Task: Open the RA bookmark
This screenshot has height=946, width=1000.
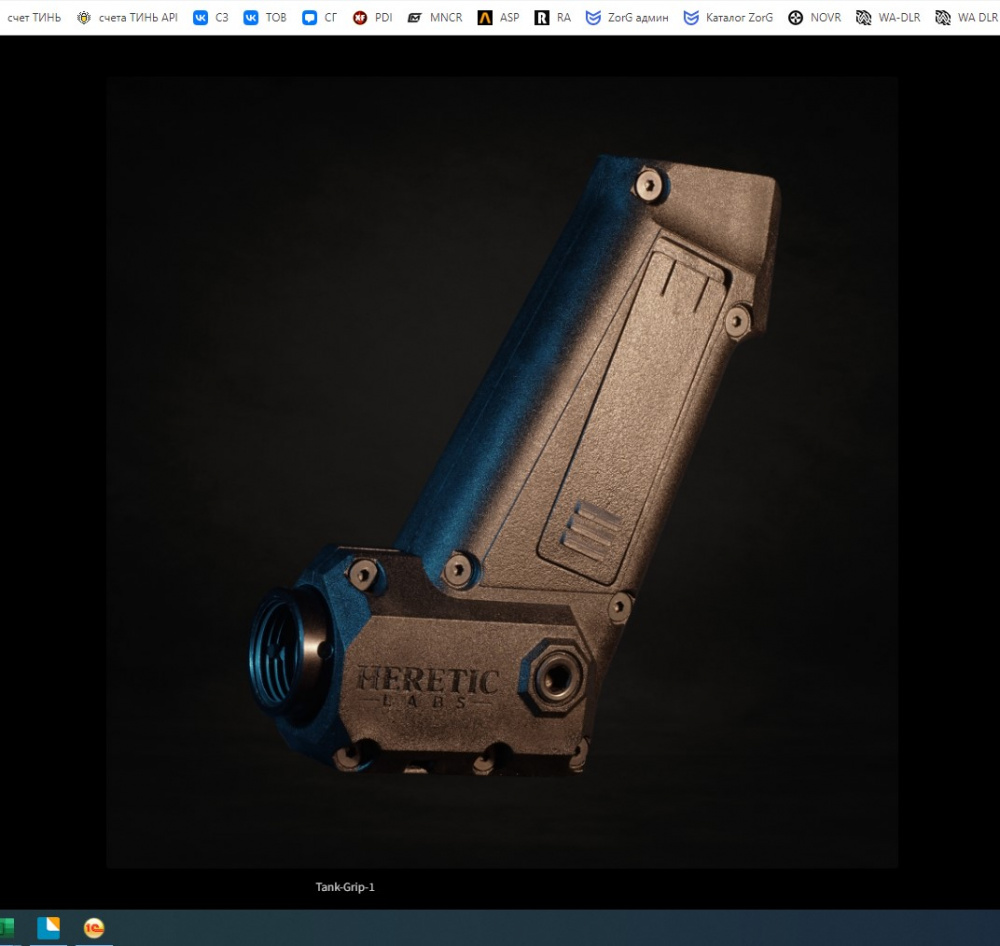Action: [x=553, y=17]
